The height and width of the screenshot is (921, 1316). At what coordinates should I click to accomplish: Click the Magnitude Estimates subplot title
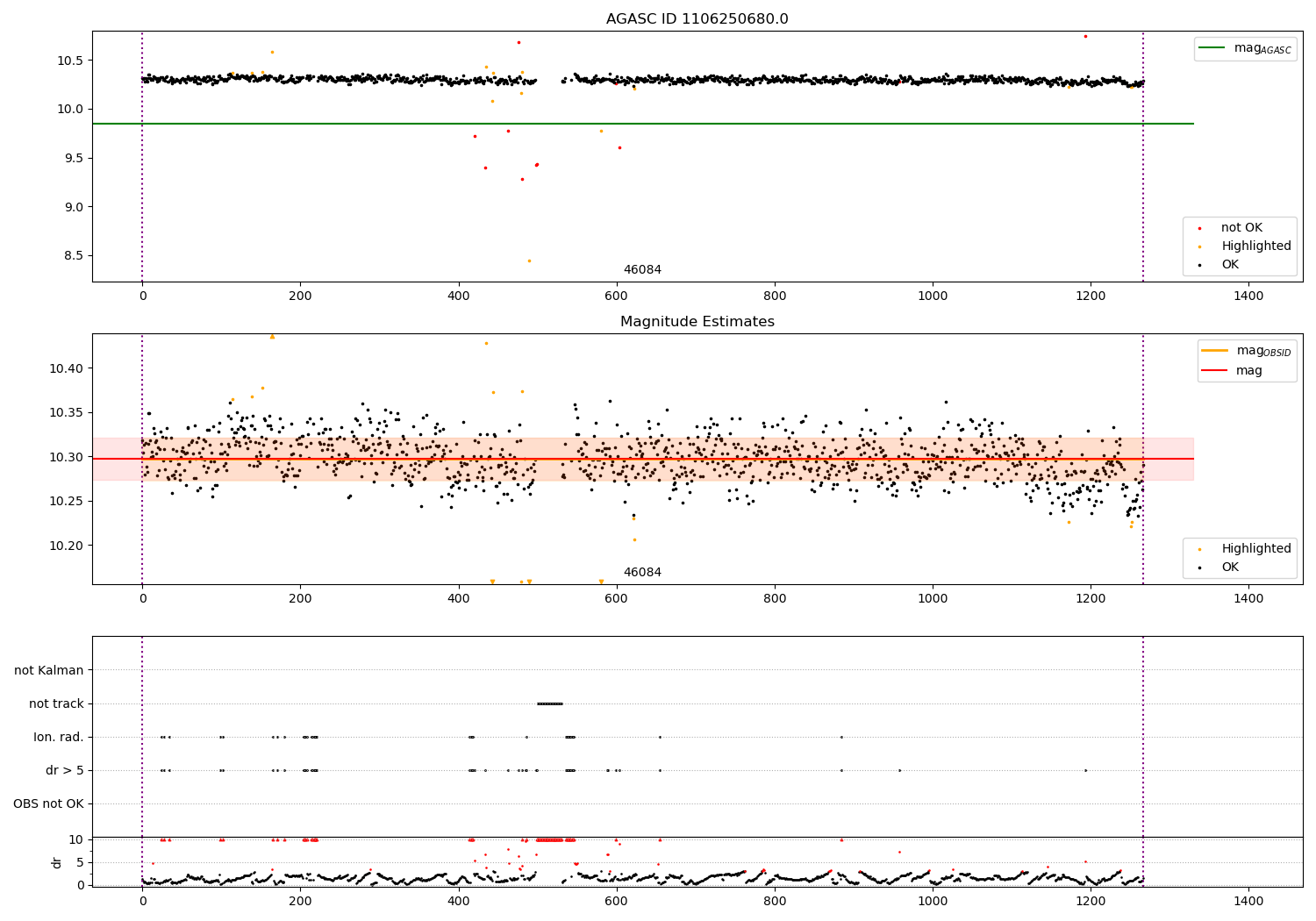697,322
